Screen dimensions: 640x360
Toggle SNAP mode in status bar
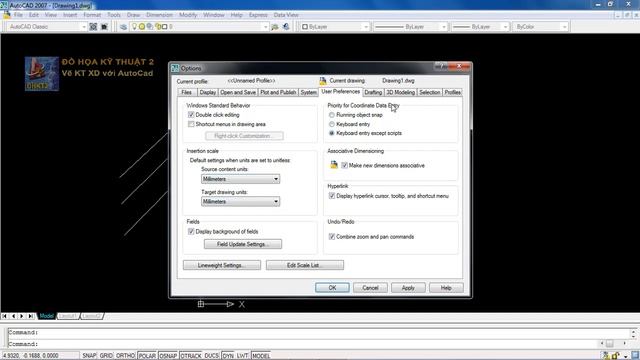(x=89, y=356)
